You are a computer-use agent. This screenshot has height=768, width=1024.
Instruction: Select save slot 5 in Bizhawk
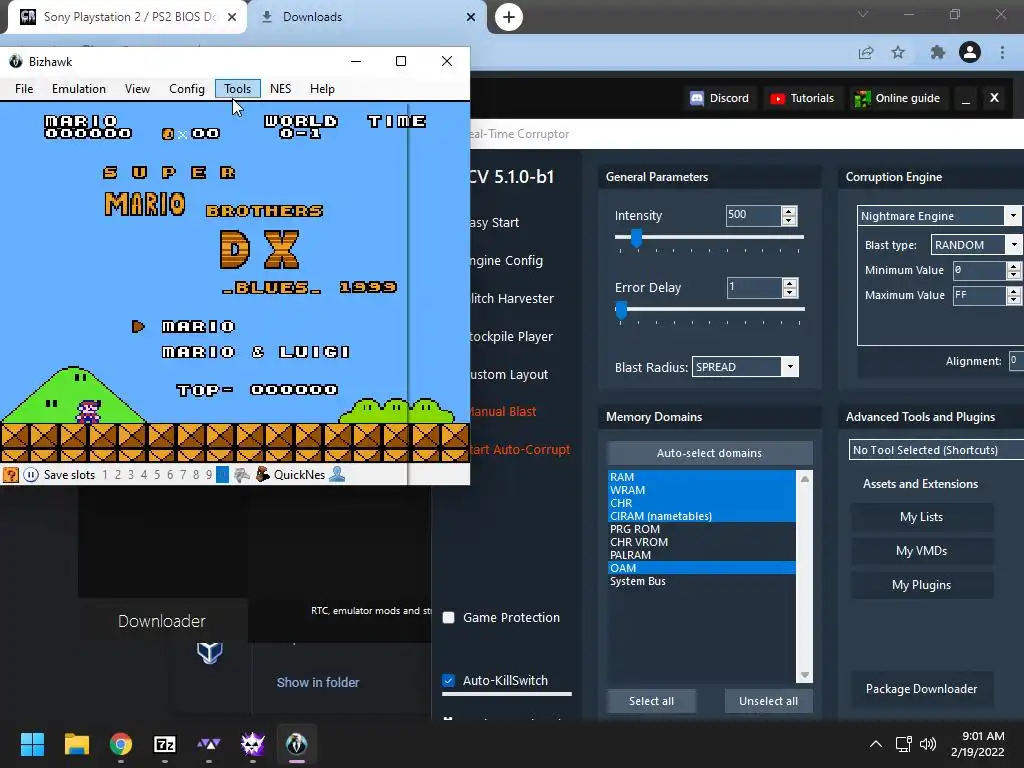pos(157,475)
